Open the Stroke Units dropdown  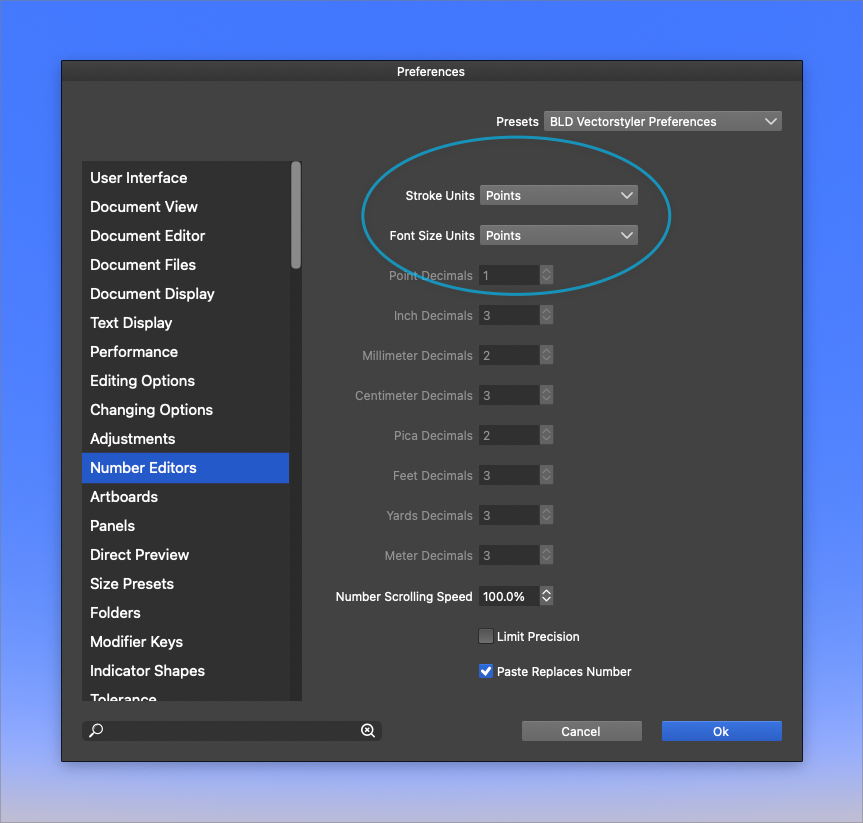(558, 195)
